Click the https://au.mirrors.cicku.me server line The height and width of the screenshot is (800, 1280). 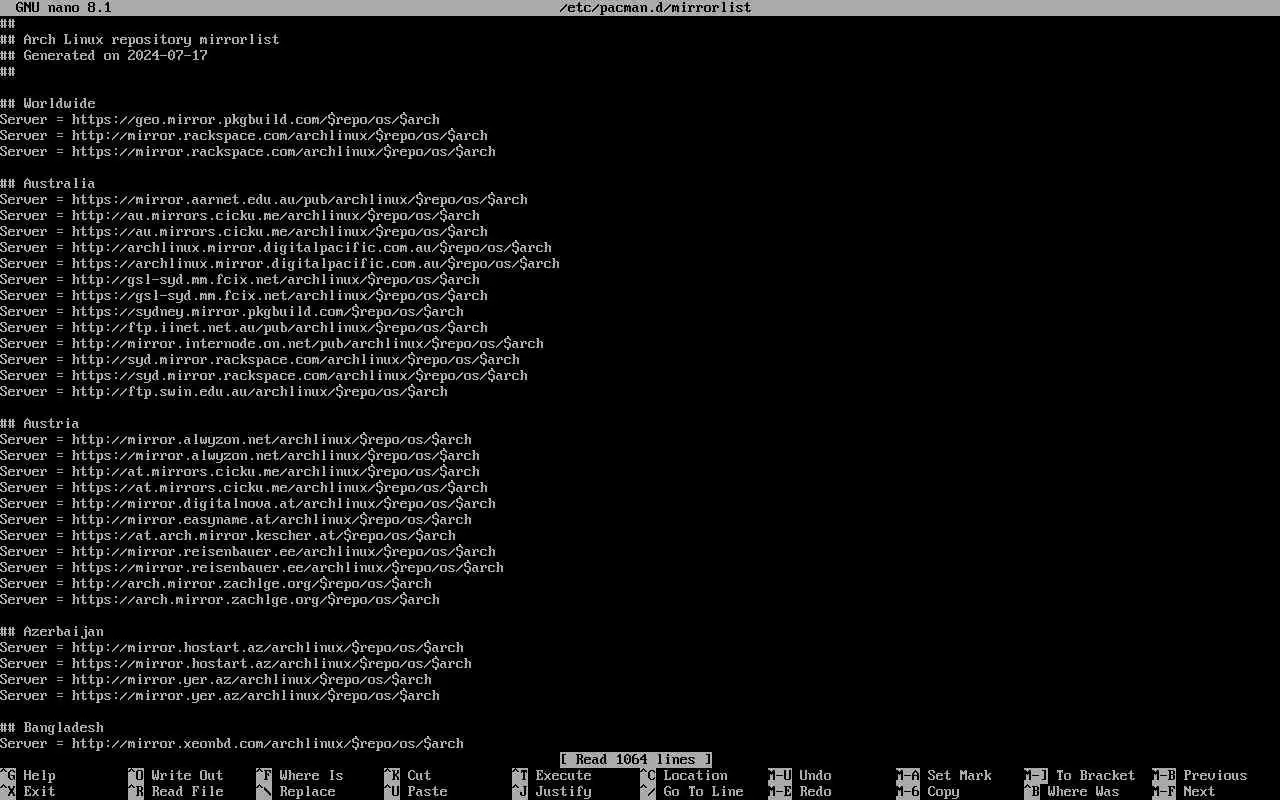tap(244, 231)
